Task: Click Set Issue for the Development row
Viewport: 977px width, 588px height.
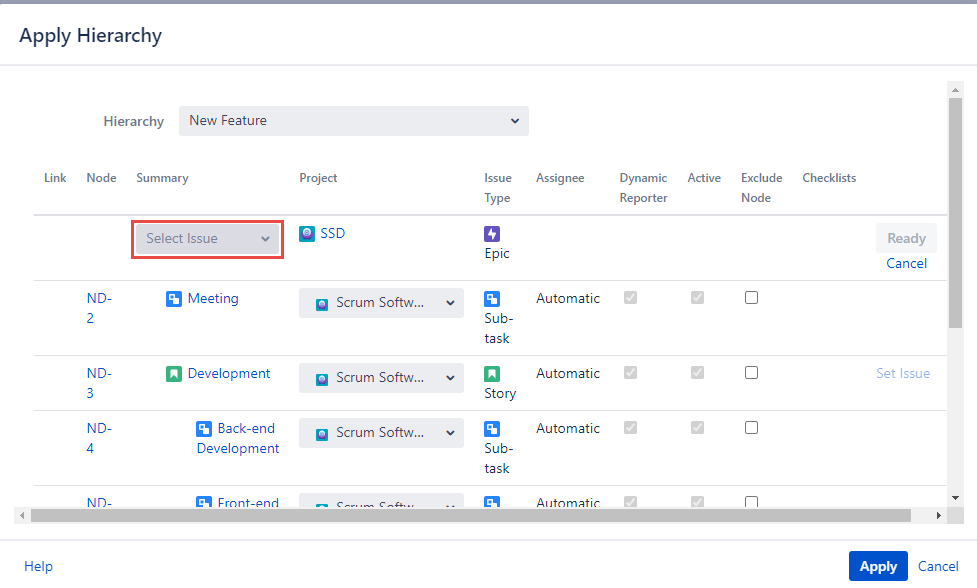Action: click(x=902, y=373)
